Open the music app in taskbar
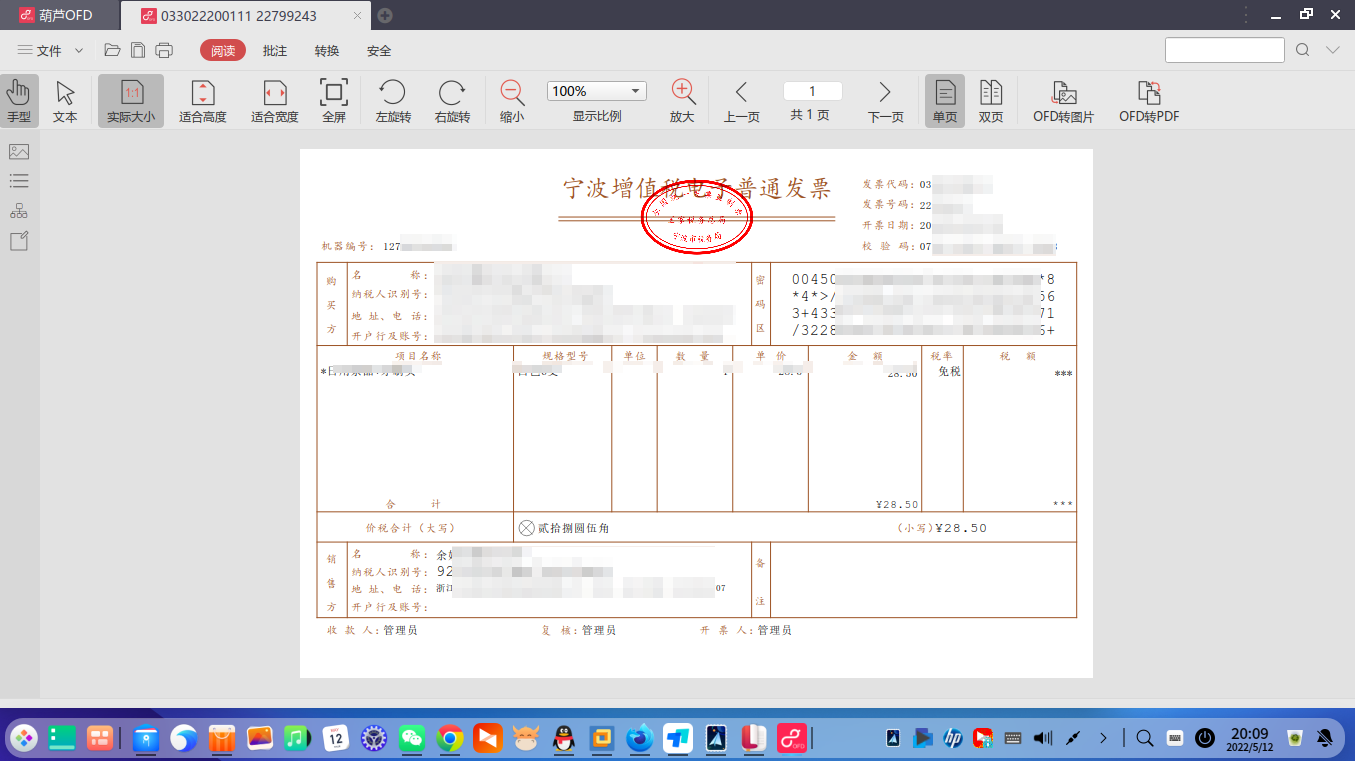 click(296, 738)
